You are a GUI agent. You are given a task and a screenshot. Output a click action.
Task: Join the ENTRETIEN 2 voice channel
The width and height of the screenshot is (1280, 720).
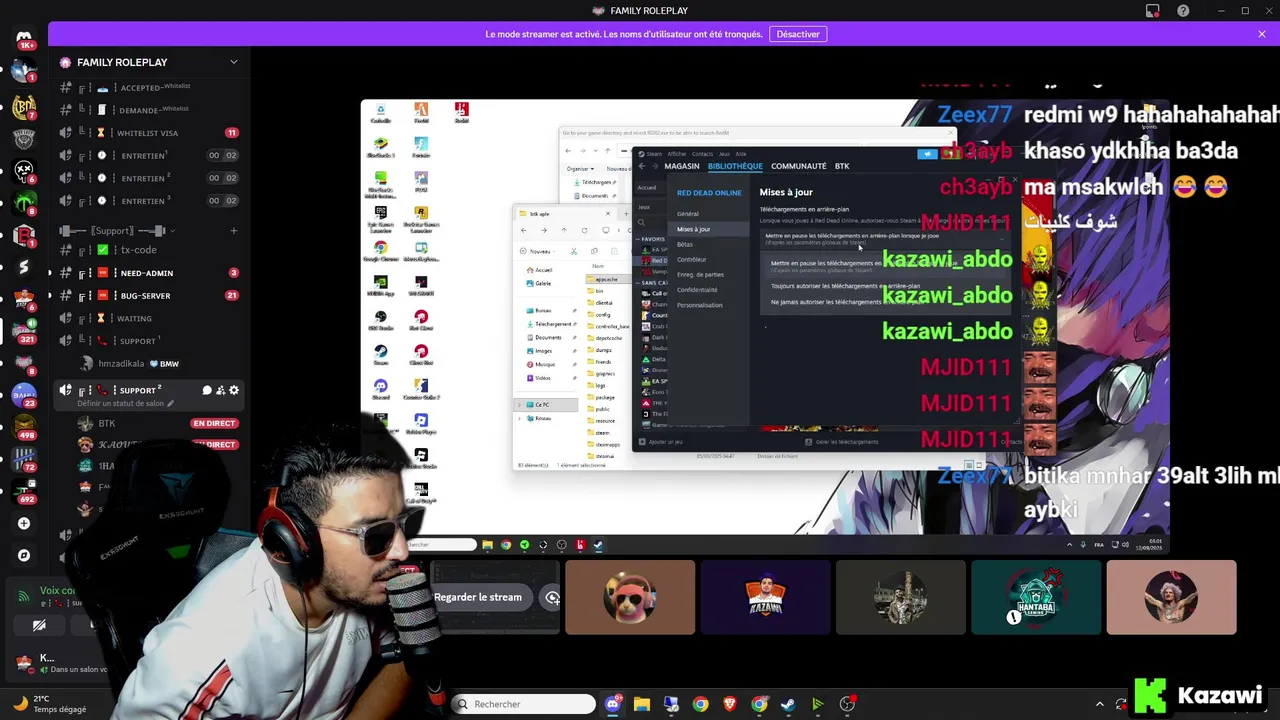coord(150,178)
